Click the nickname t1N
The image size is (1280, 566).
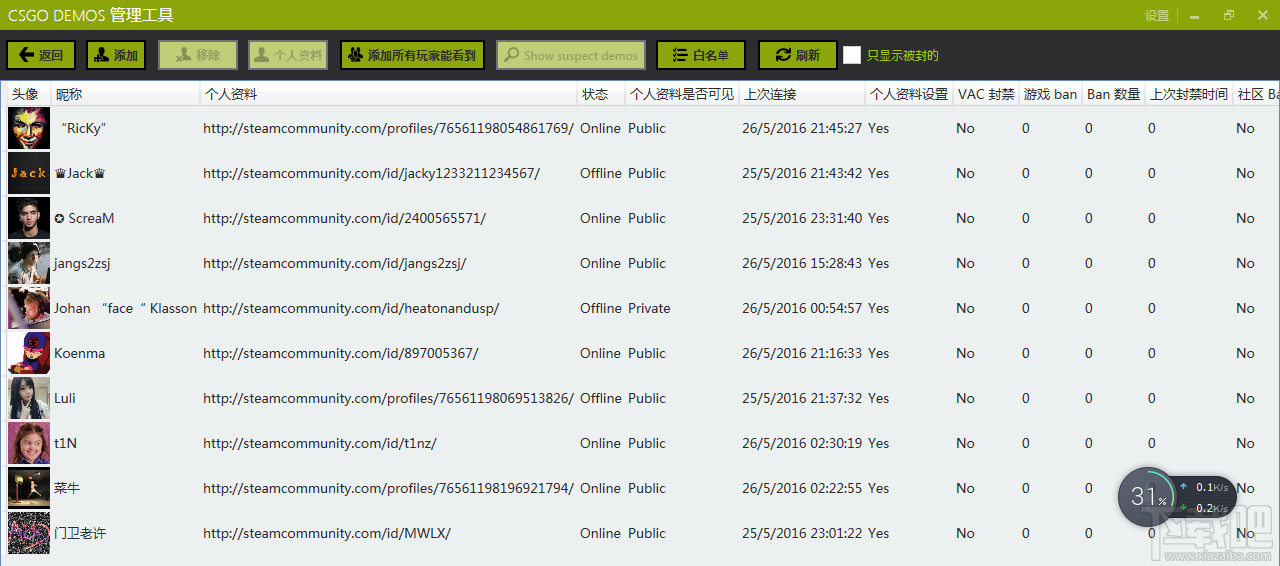coord(66,443)
